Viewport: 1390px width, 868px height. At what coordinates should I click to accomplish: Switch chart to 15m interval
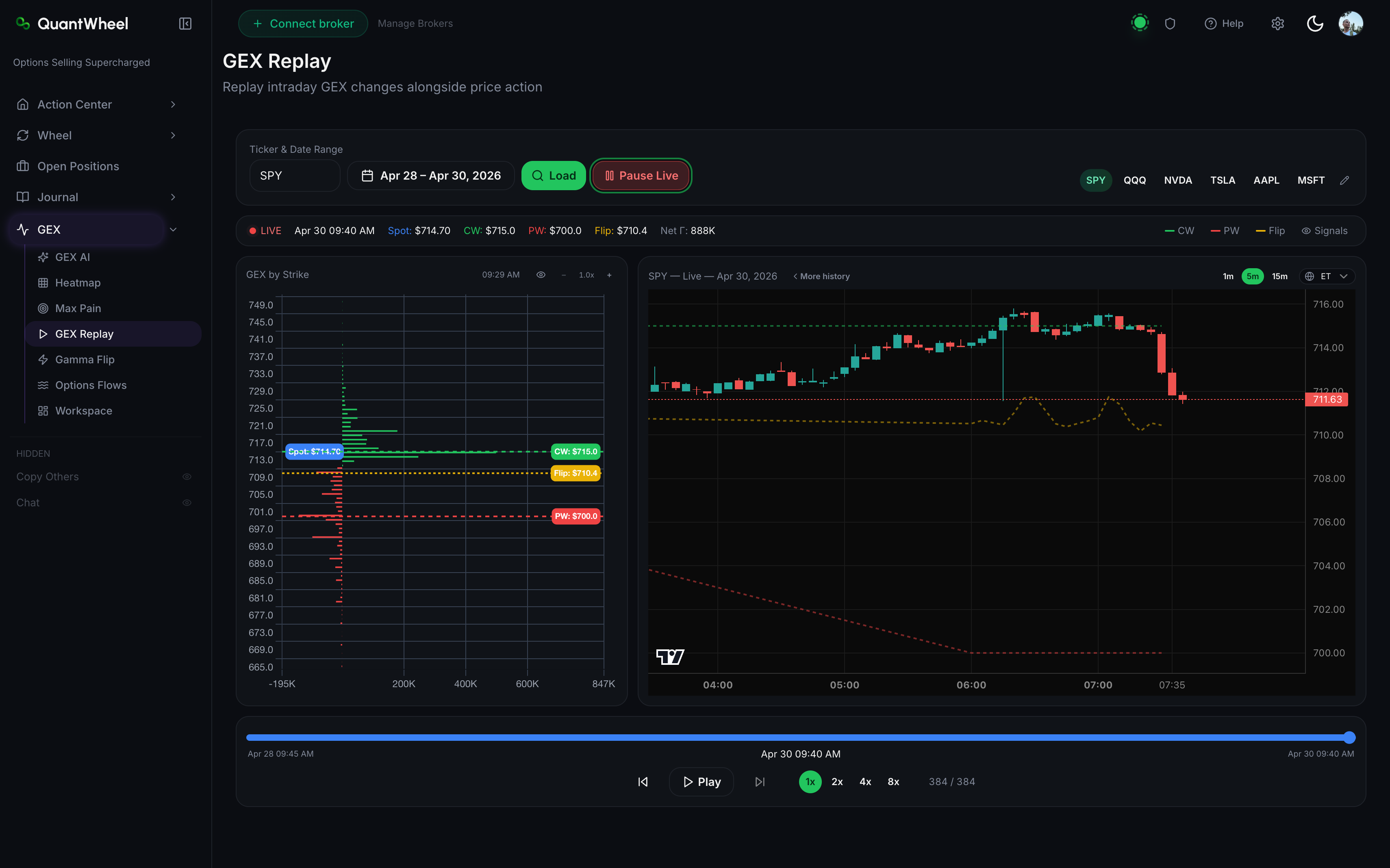coord(1280,277)
